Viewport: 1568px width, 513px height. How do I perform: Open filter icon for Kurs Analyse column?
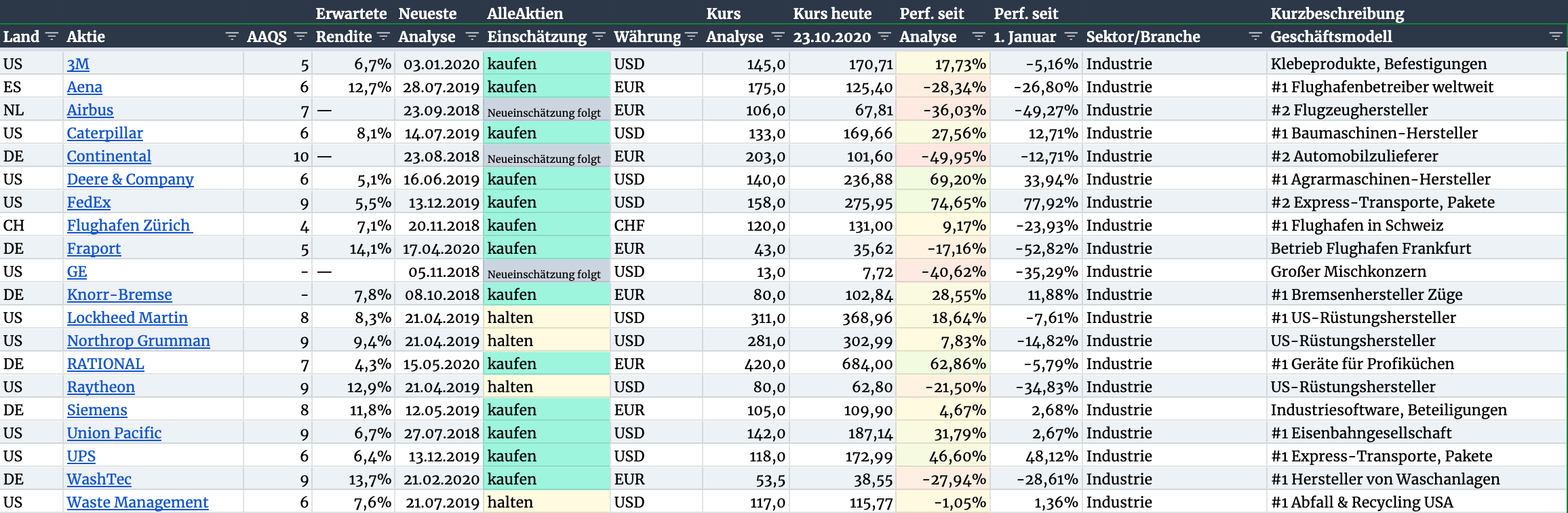[779, 36]
